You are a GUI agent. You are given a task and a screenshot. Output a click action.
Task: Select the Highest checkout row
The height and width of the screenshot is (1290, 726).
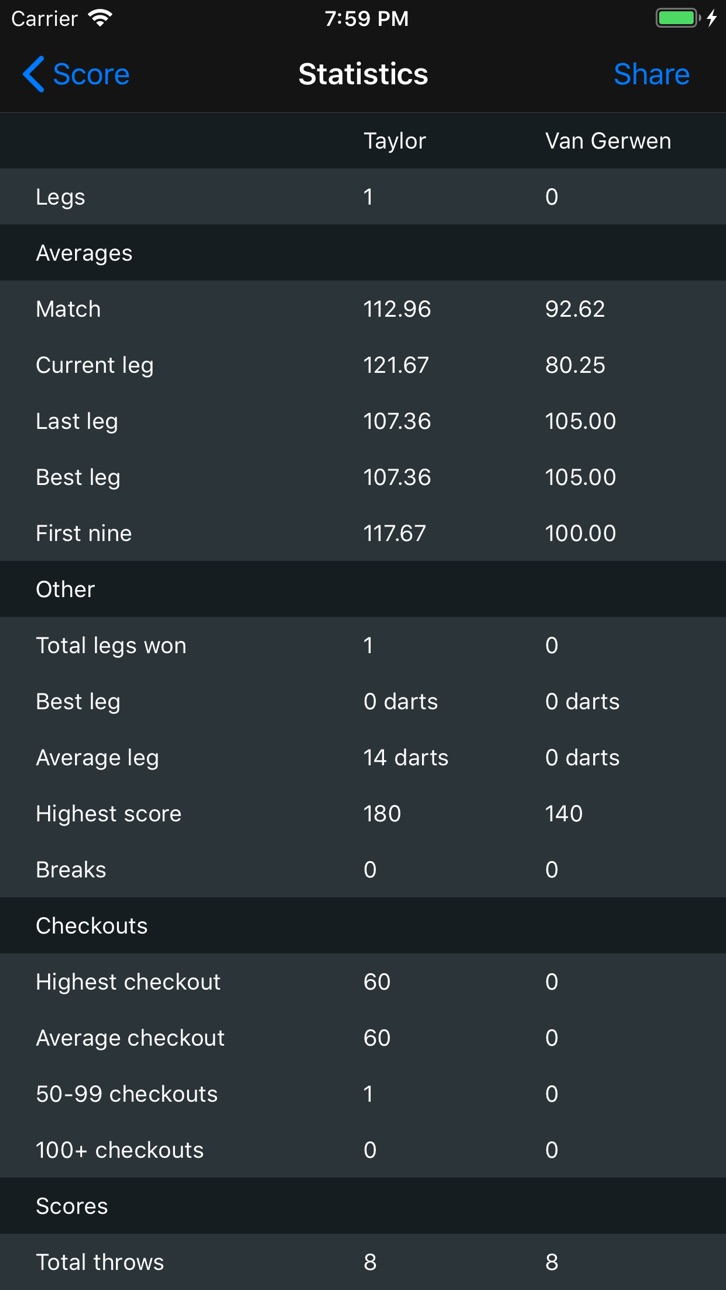(363, 982)
